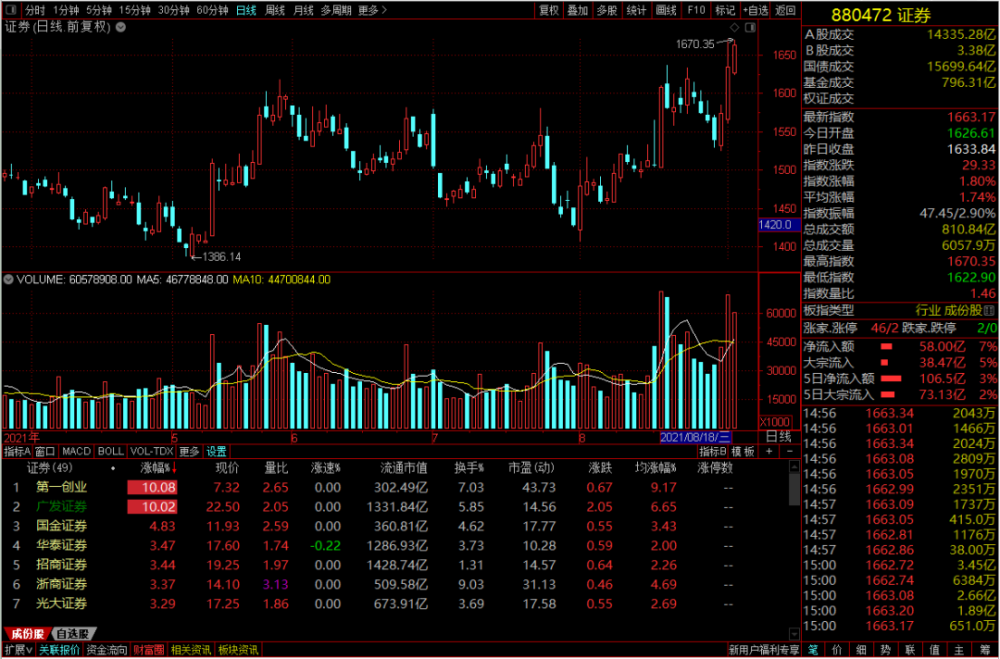Sort the list by 涨幅% column header
The width and height of the screenshot is (1000, 659).
(153, 467)
